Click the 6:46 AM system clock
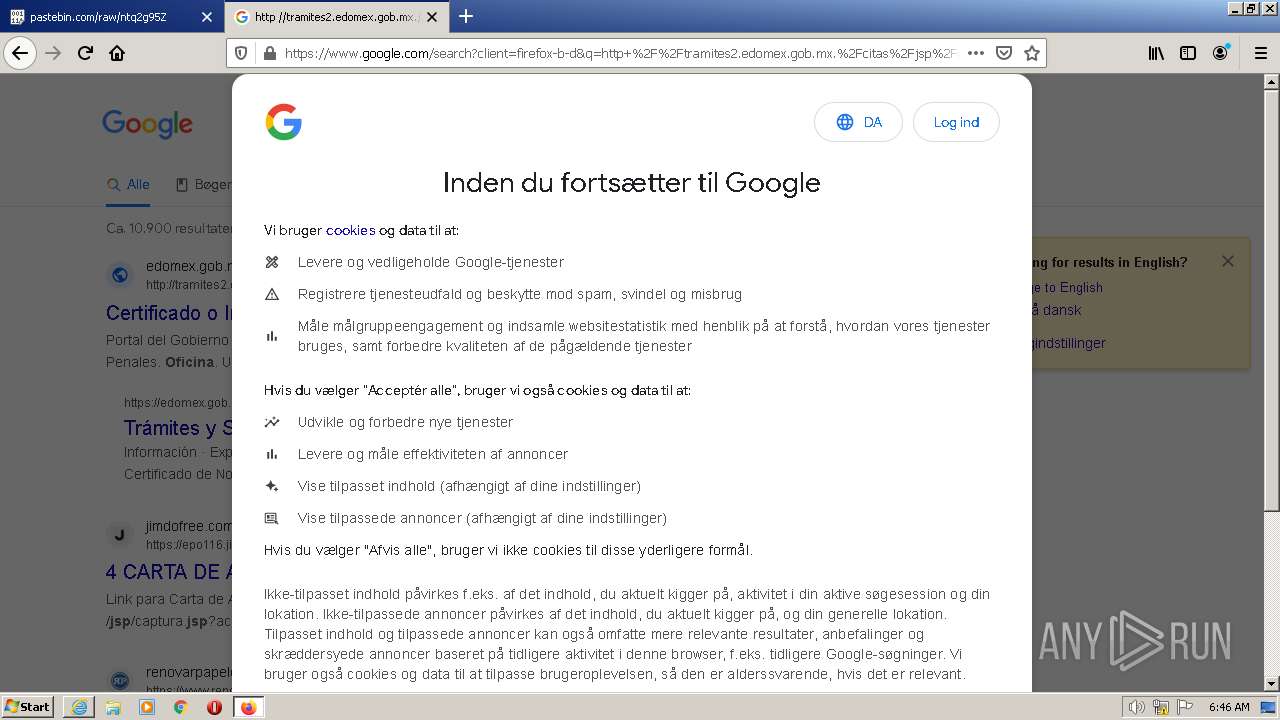Screen dimensions: 1280x720 click(x=1229, y=707)
